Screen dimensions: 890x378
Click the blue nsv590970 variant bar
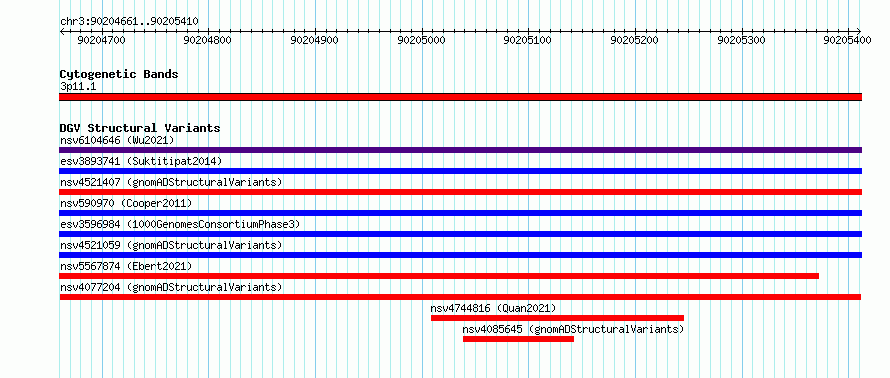click(x=460, y=213)
